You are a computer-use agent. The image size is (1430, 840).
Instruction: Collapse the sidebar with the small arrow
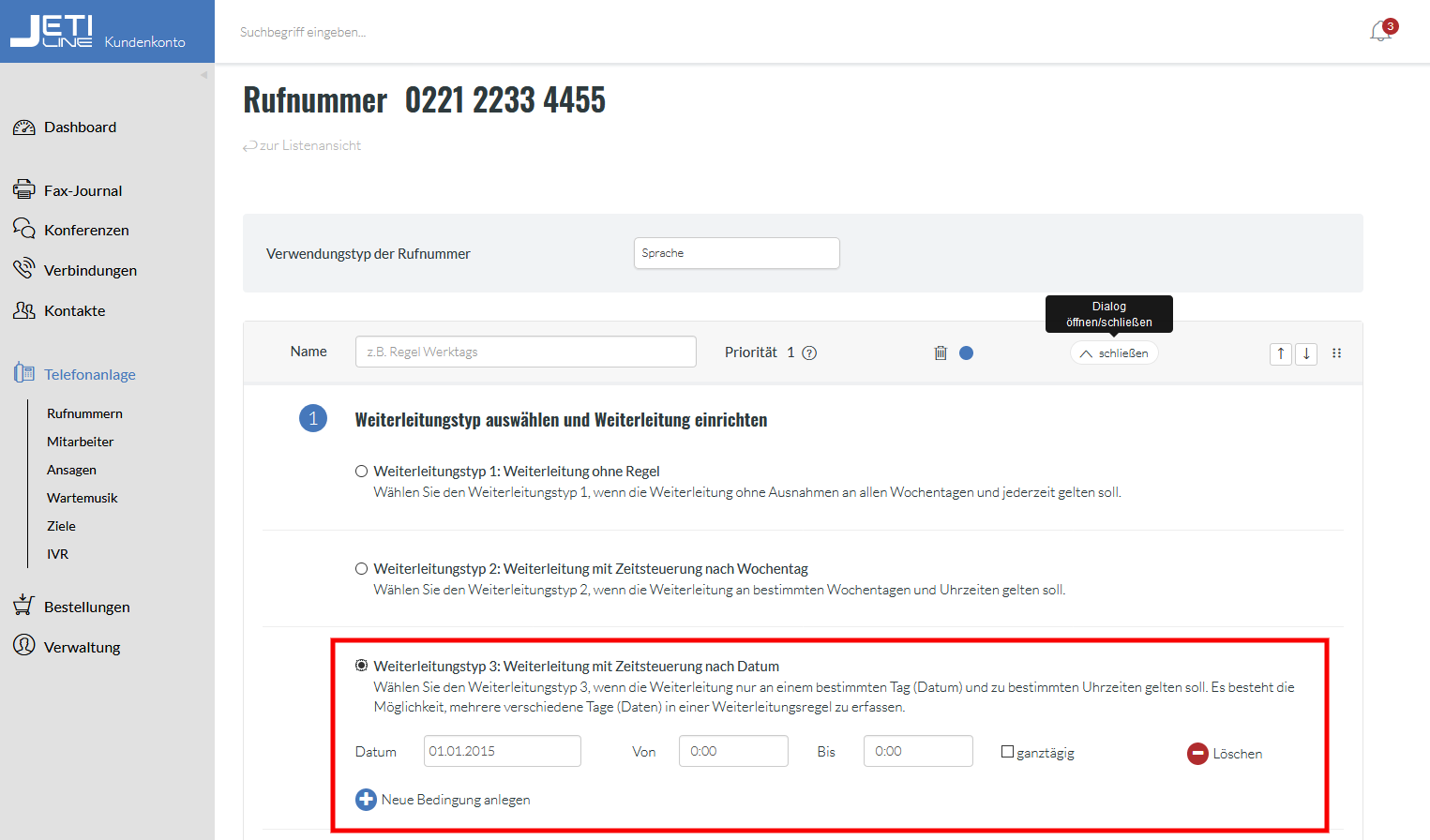coord(203,75)
